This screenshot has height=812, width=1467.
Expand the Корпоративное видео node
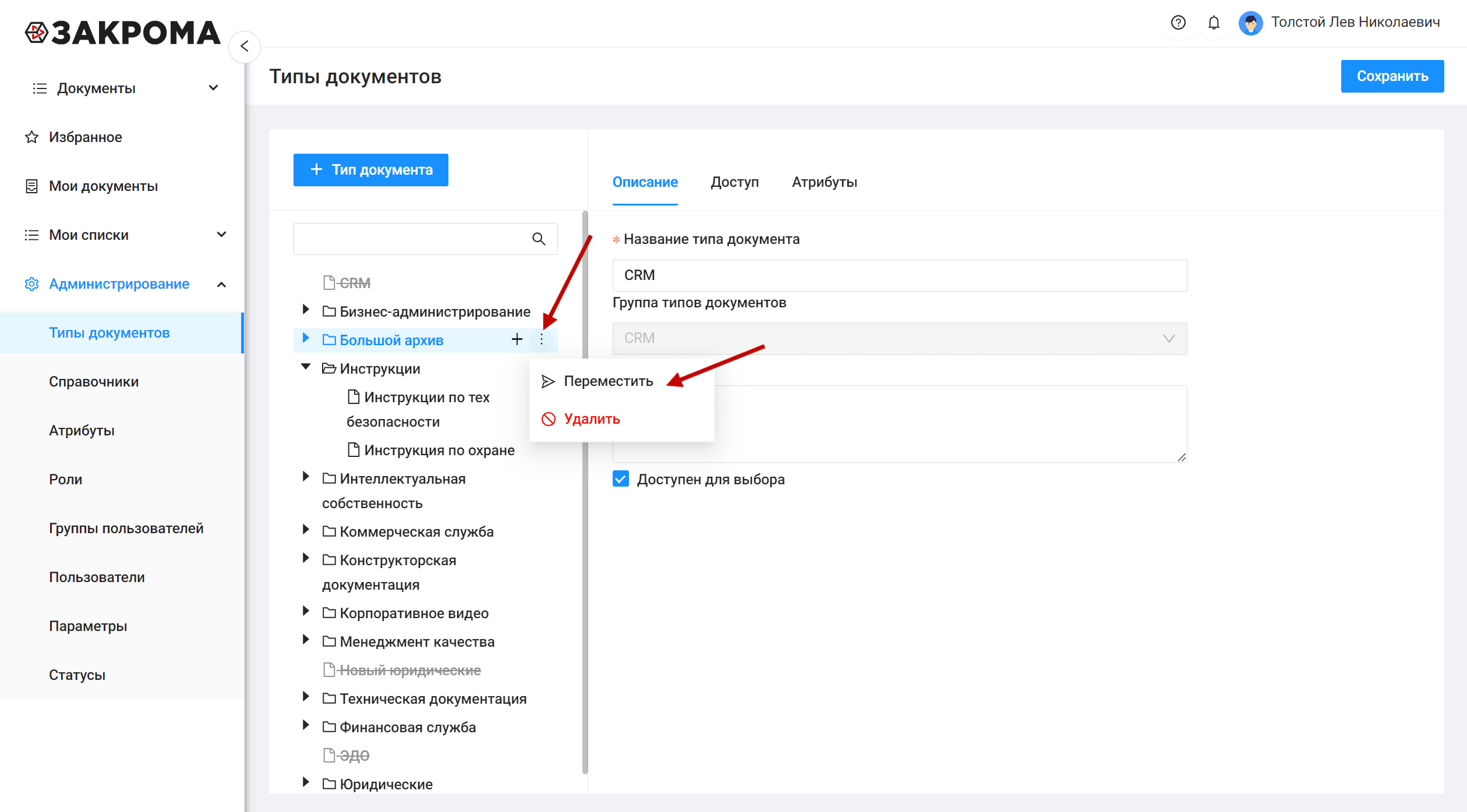coord(305,611)
